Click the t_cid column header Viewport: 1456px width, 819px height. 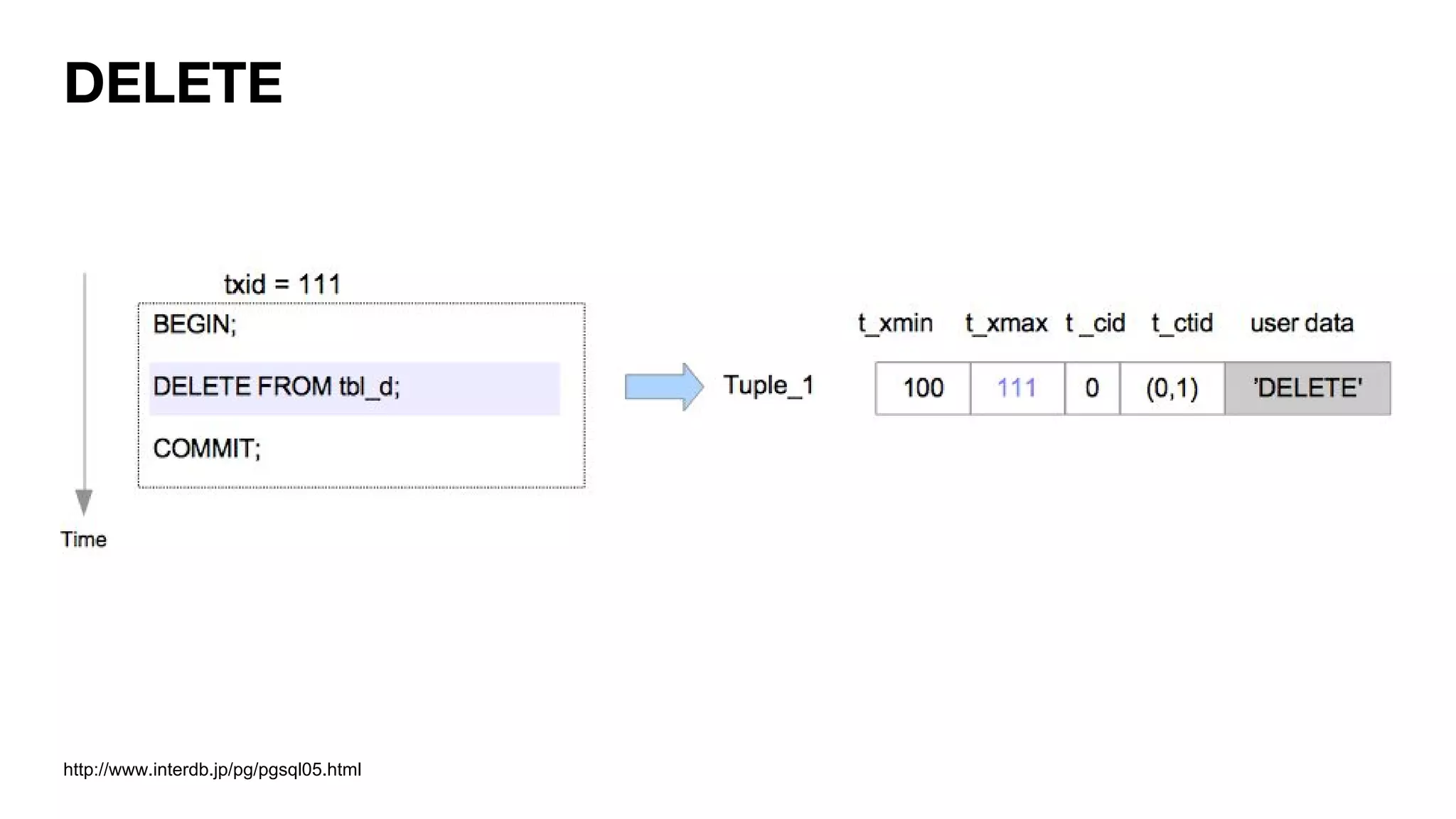click(x=1095, y=323)
